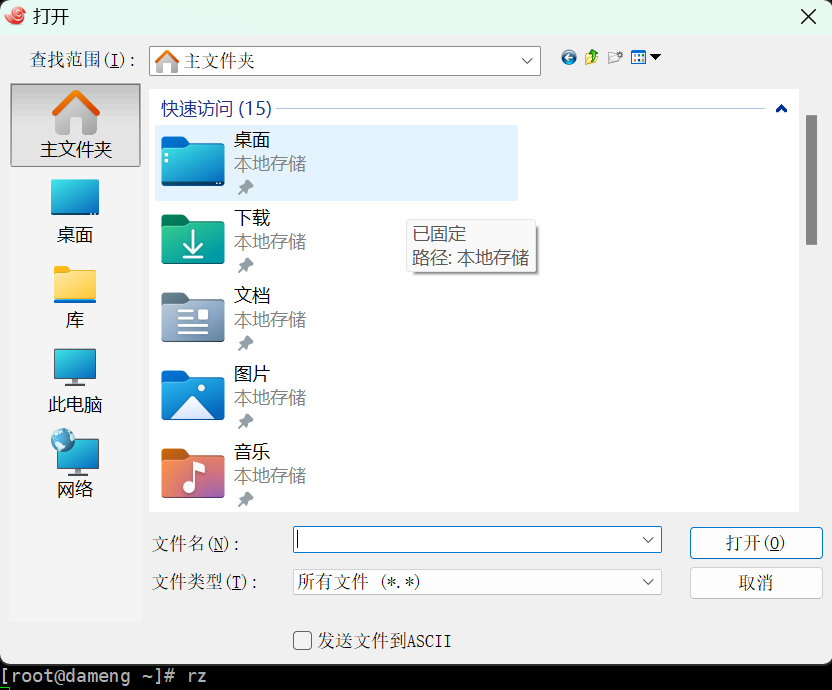Click the 打开(O) button
The height and width of the screenshot is (690, 832).
tap(756, 543)
